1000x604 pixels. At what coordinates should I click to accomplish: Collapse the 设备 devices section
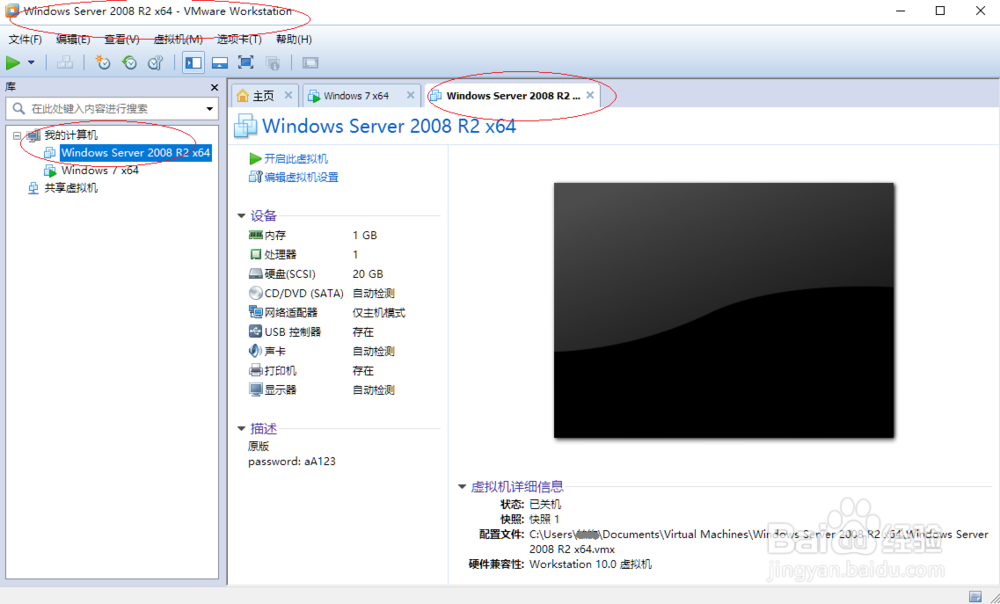[x=241, y=216]
